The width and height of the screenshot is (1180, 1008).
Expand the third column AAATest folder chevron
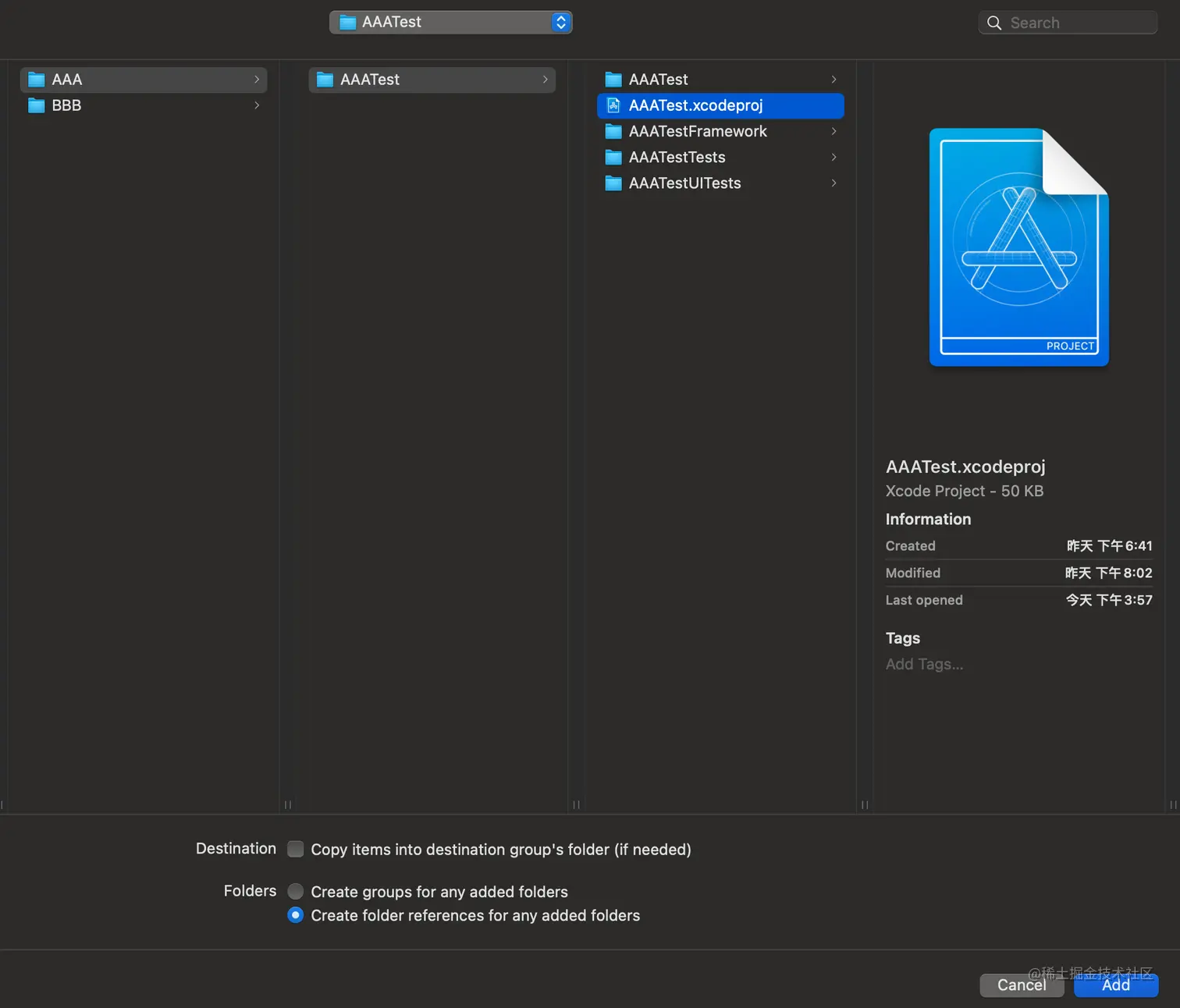(834, 80)
